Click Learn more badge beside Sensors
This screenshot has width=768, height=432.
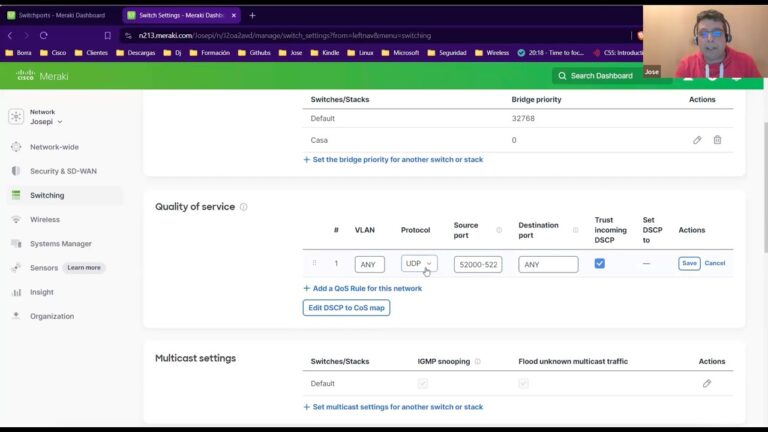[84, 268]
